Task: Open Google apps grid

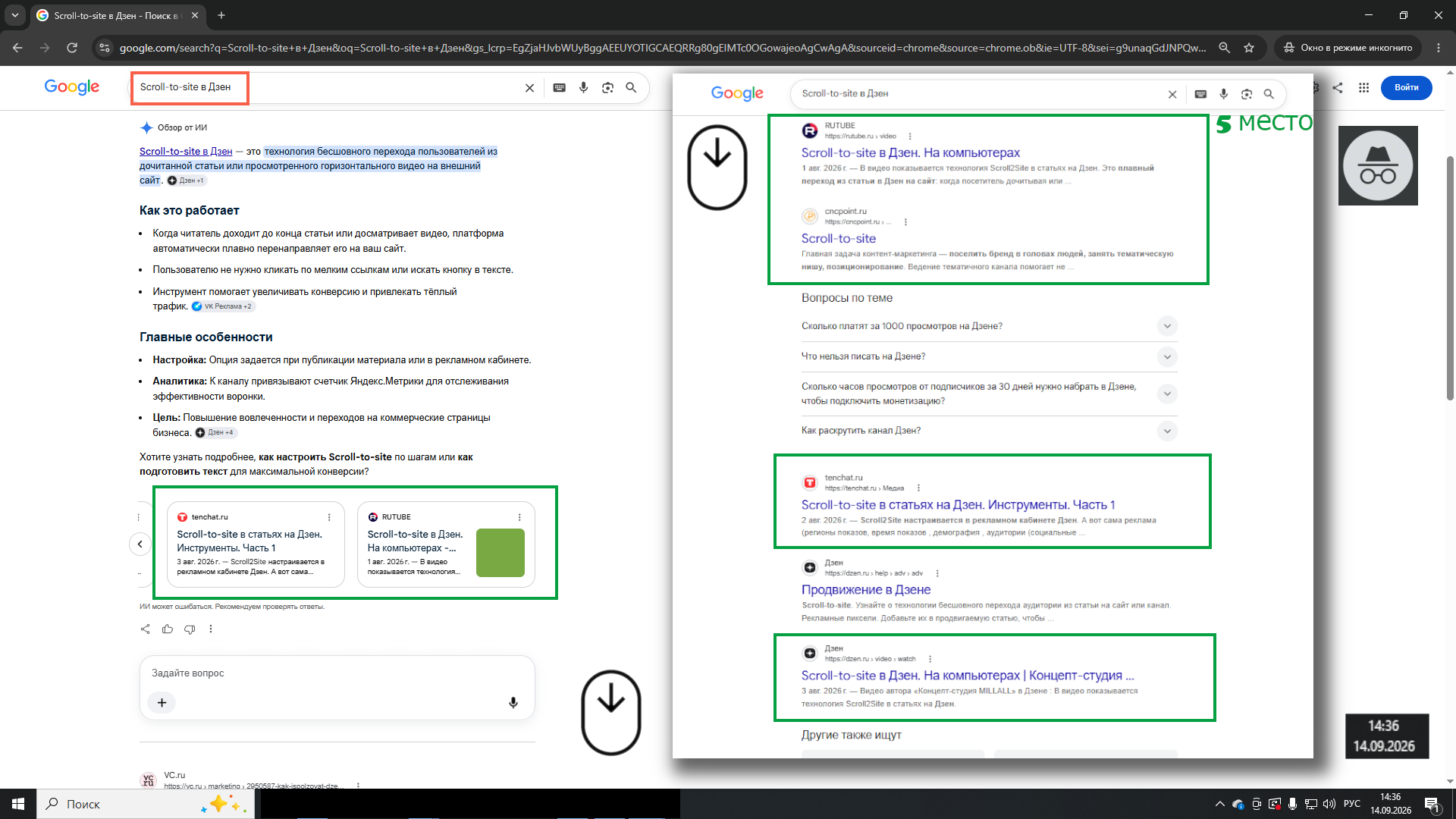Action: click(x=1363, y=88)
